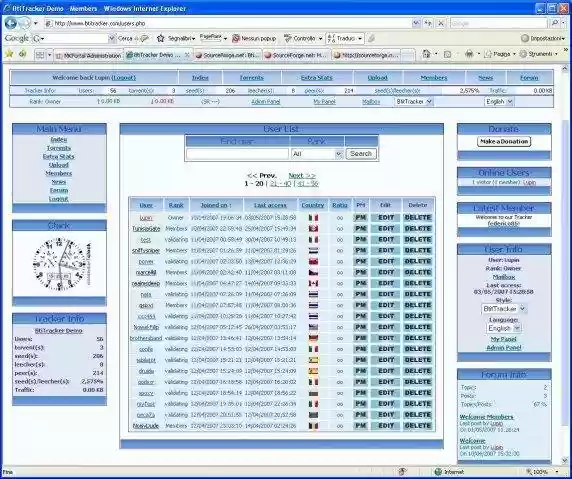Click the country flag in the Lupin row
The image size is (572, 479).
(x=313, y=218)
